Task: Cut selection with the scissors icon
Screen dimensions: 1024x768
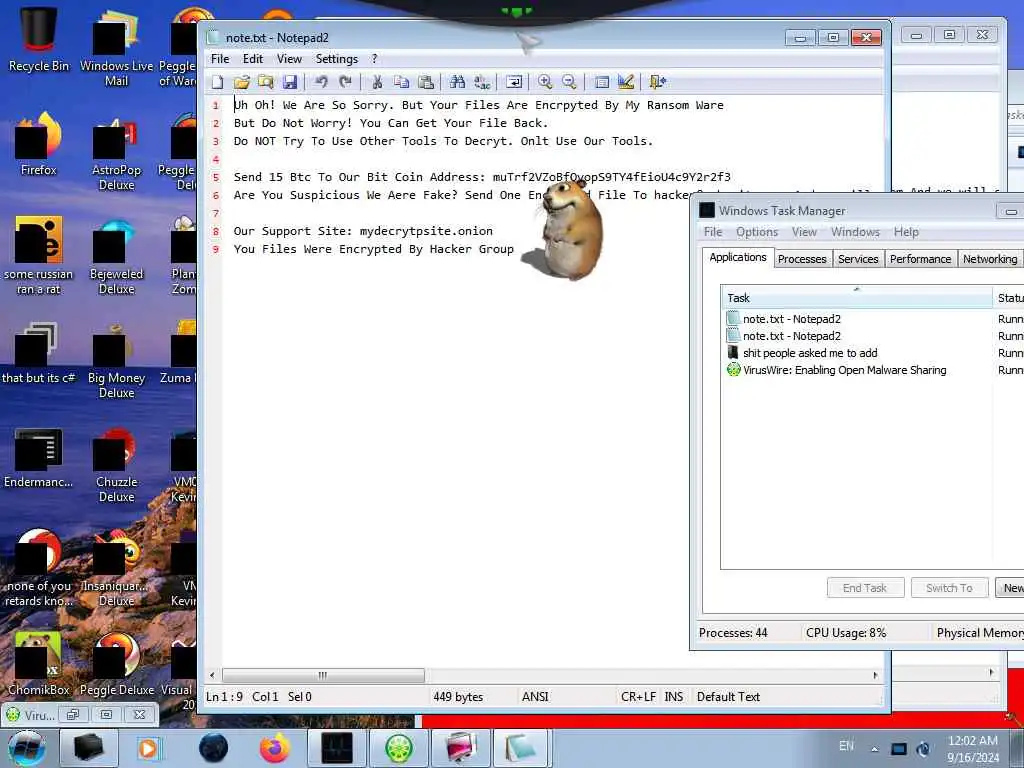Action: (x=377, y=82)
